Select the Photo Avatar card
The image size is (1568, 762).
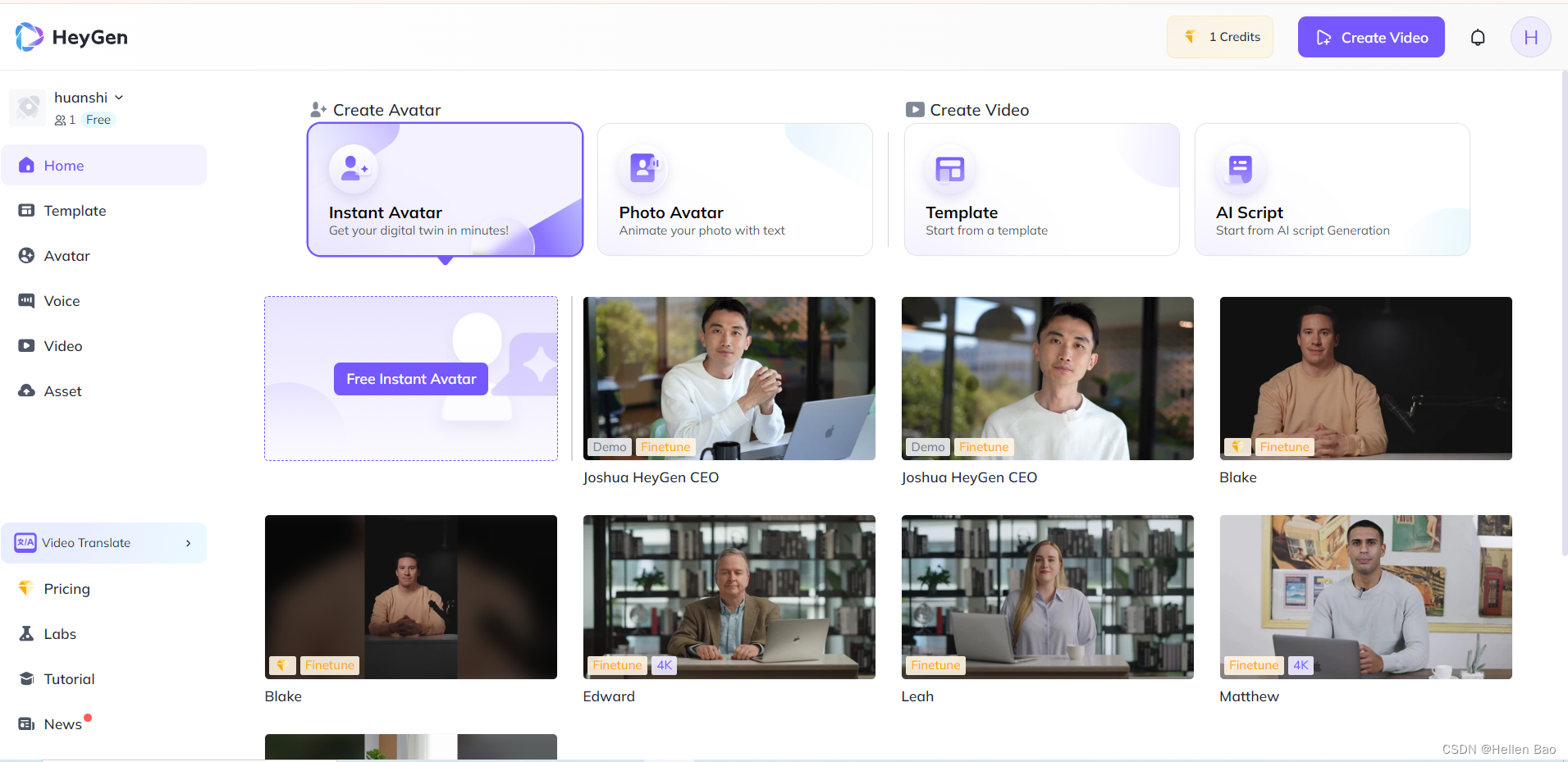tap(735, 189)
